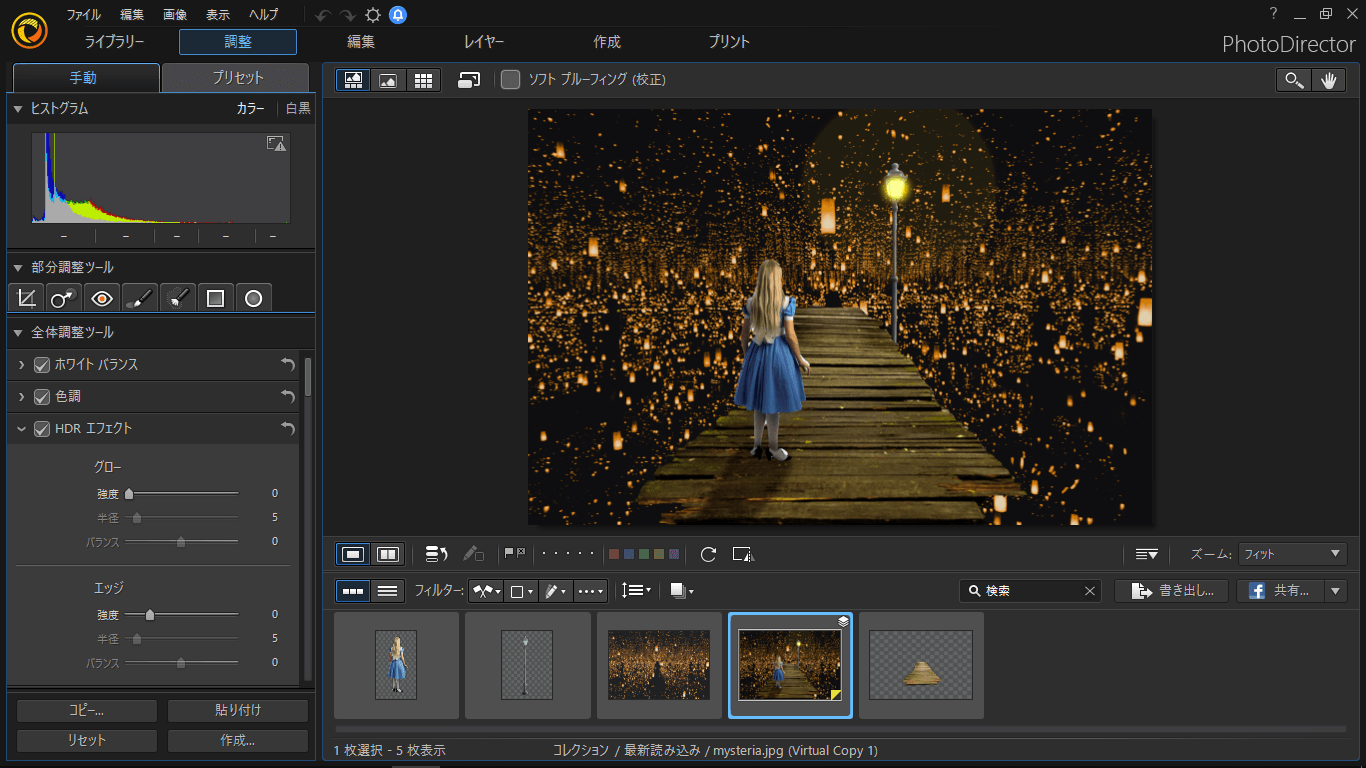Expand the White Balance group
Viewport: 1366px width, 768px height.
click(21, 365)
